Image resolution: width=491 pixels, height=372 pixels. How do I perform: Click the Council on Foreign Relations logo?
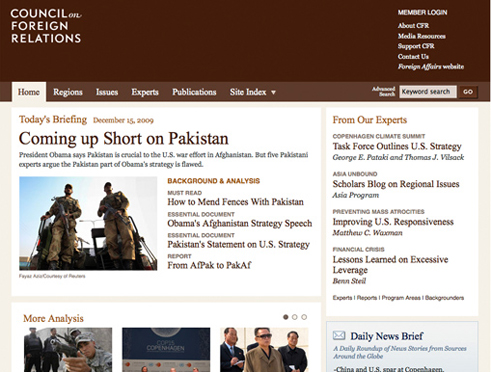[x=46, y=26]
